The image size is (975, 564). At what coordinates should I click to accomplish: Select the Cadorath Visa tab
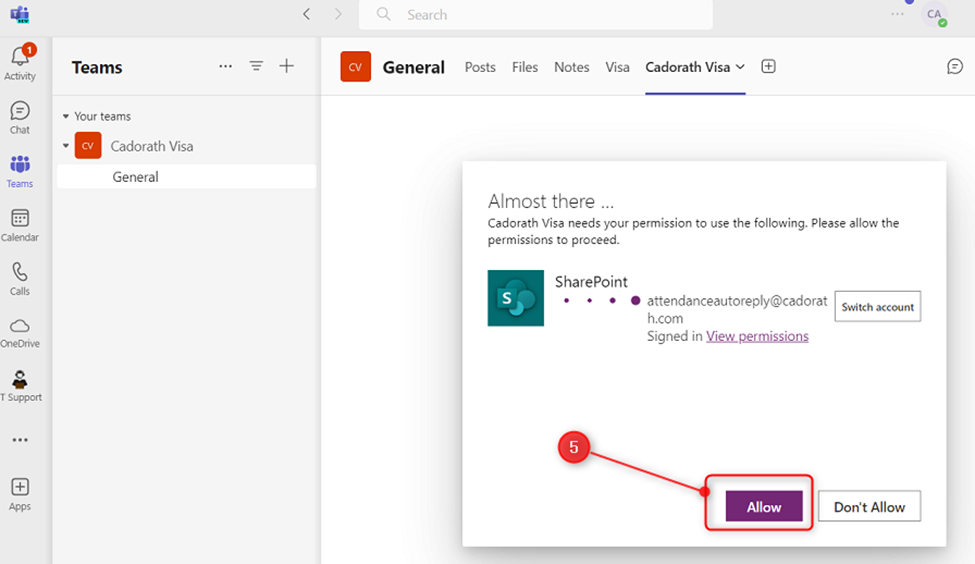point(688,67)
